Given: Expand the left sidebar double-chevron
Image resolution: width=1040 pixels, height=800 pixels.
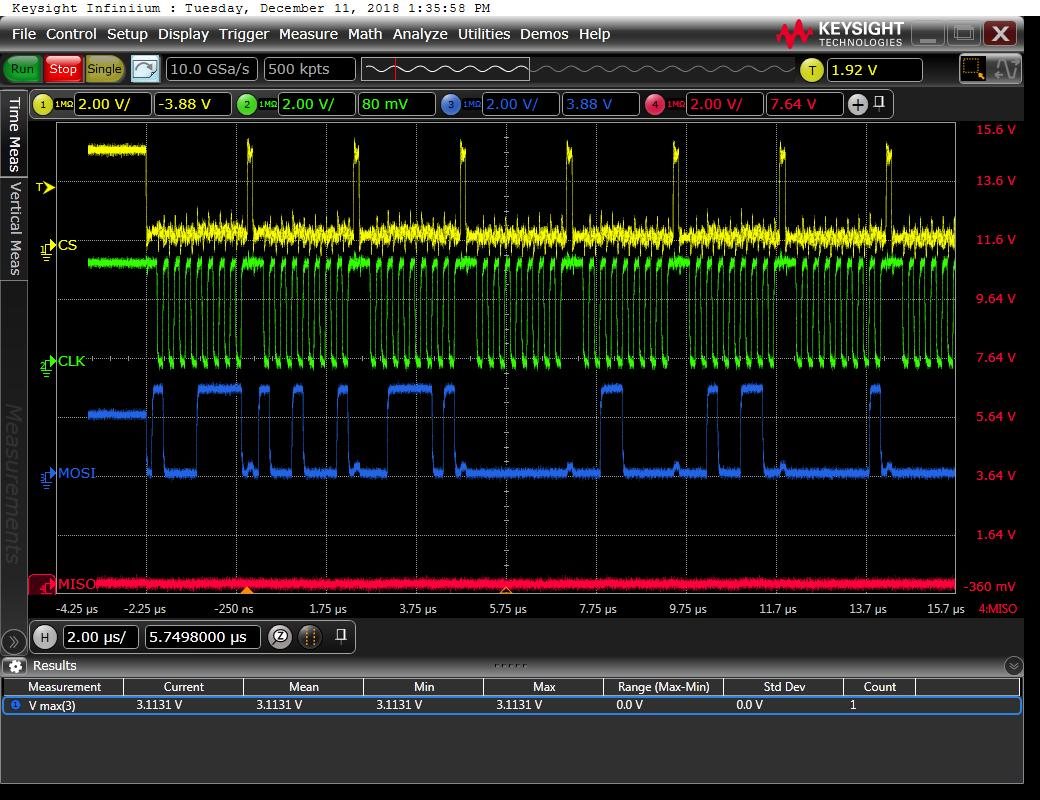Looking at the screenshot, I should (x=14, y=641).
